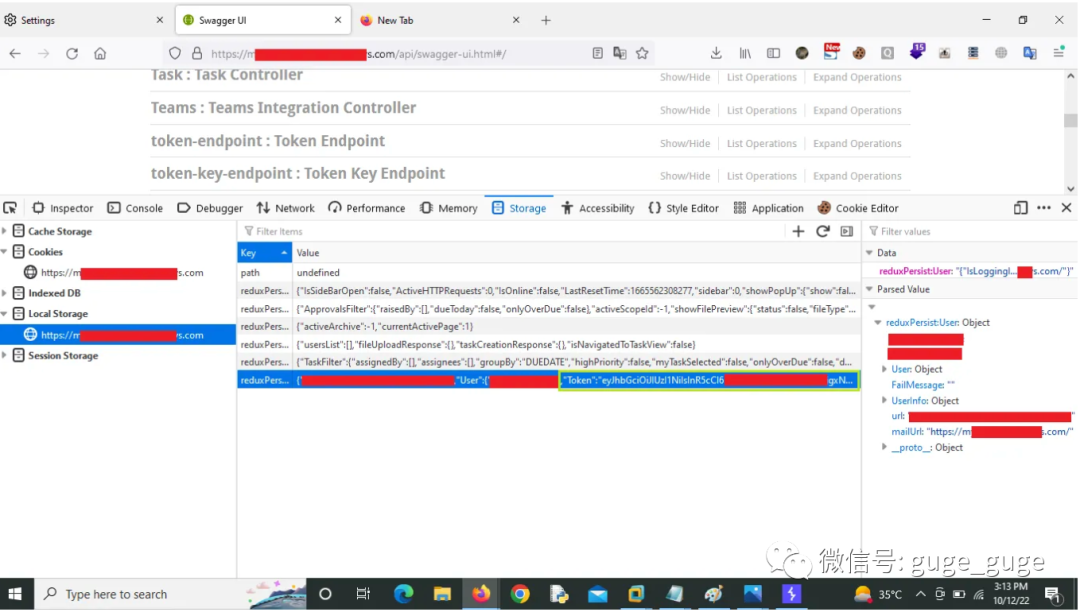The image size is (1080, 612).
Task: Expand the Indexed DB tree node
Action: 5,293
